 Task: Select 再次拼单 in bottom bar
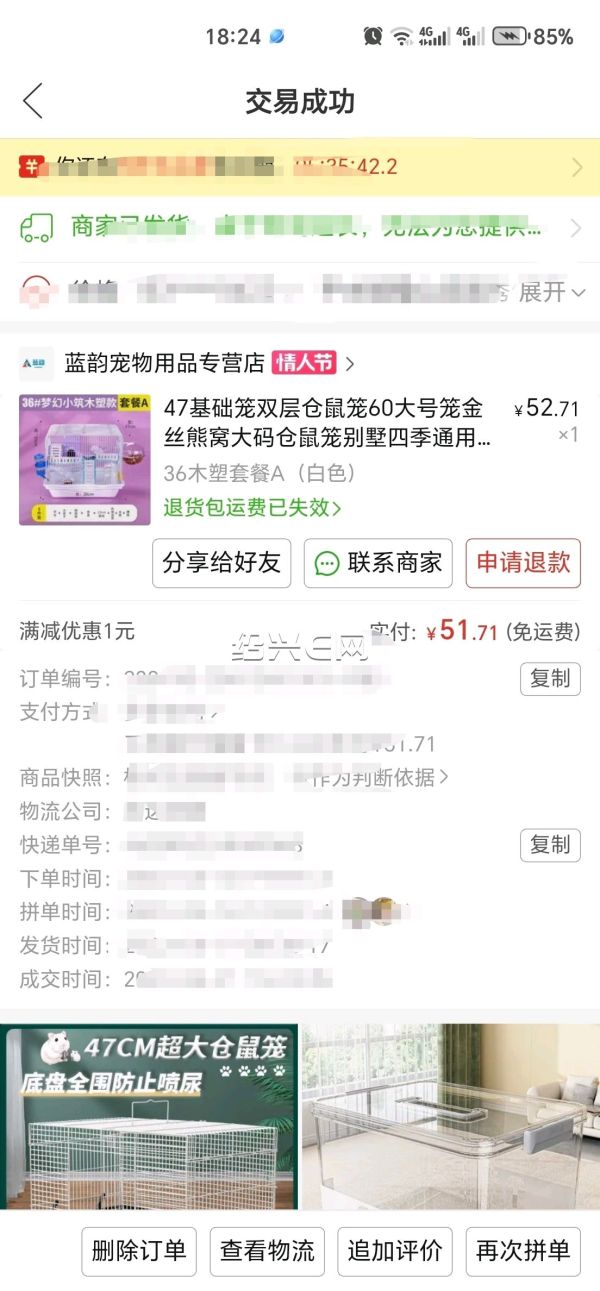(523, 1251)
